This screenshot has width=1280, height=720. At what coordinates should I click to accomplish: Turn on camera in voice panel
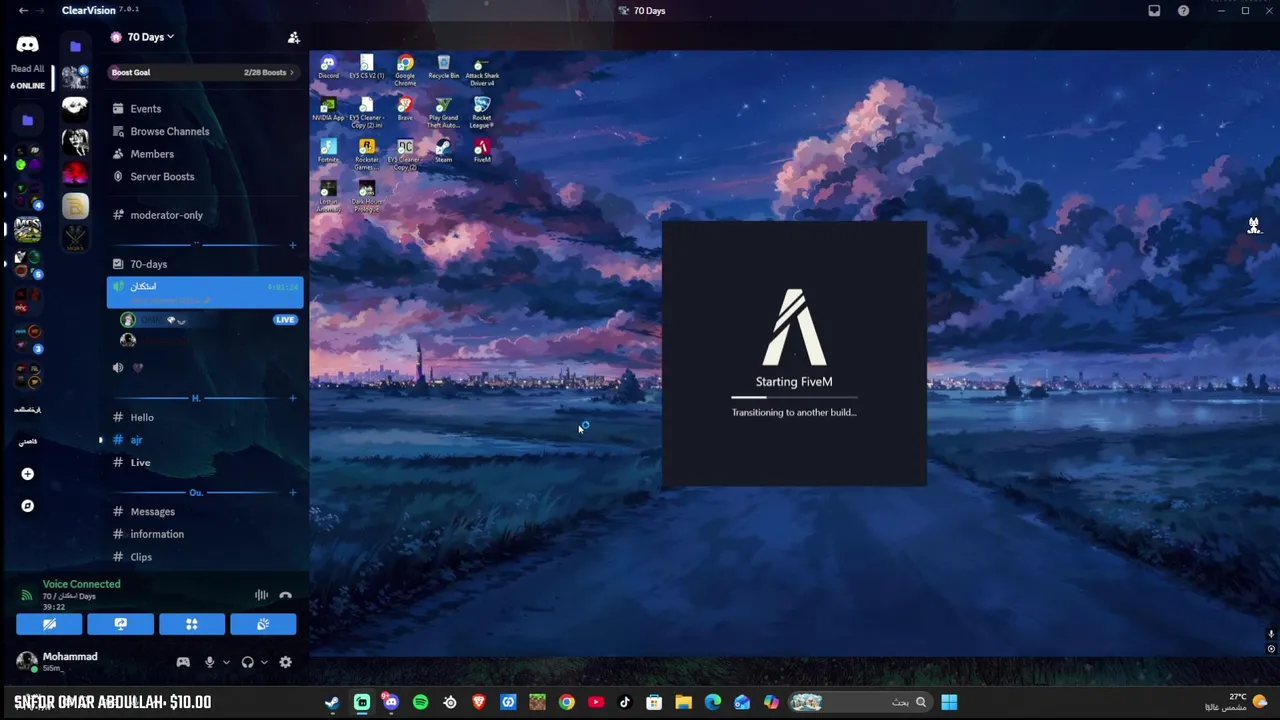click(x=49, y=624)
